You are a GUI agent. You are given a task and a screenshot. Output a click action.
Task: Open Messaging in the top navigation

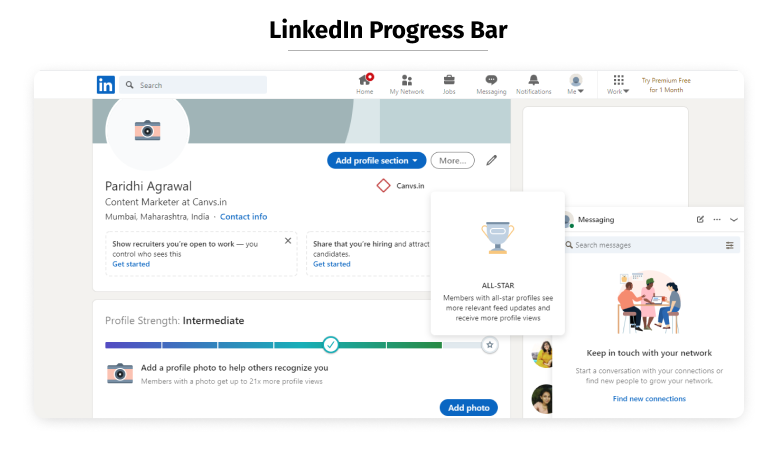tap(491, 84)
